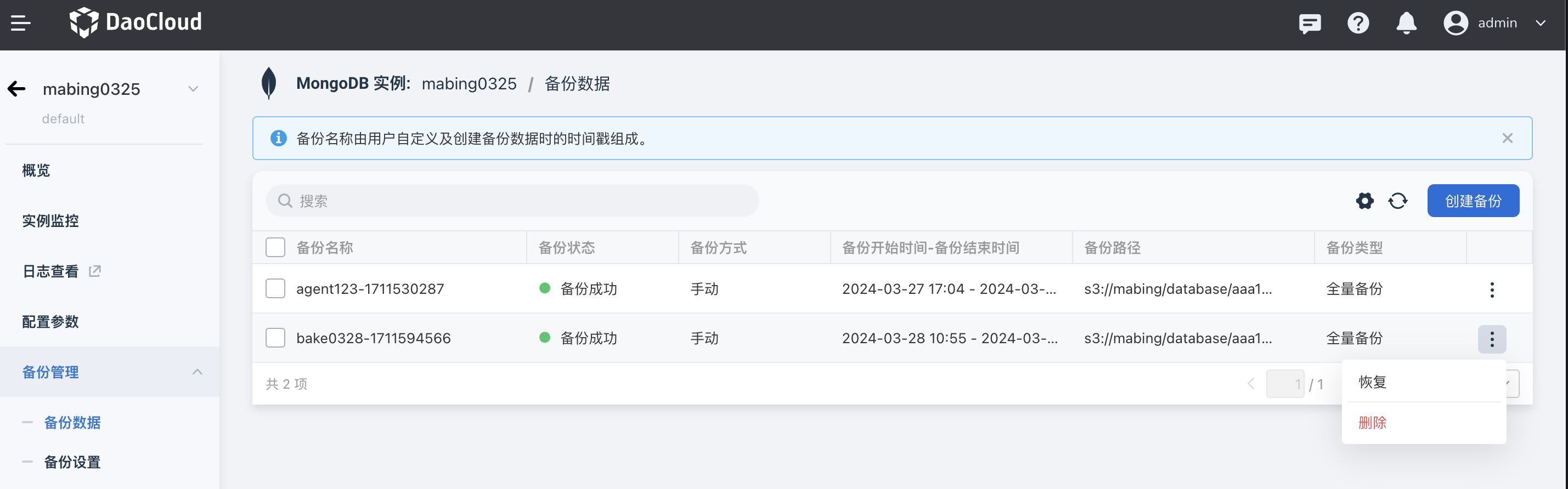The height and width of the screenshot is (489, 1568).
Task: Open the hamburger navigation menu
Action: 21,23
